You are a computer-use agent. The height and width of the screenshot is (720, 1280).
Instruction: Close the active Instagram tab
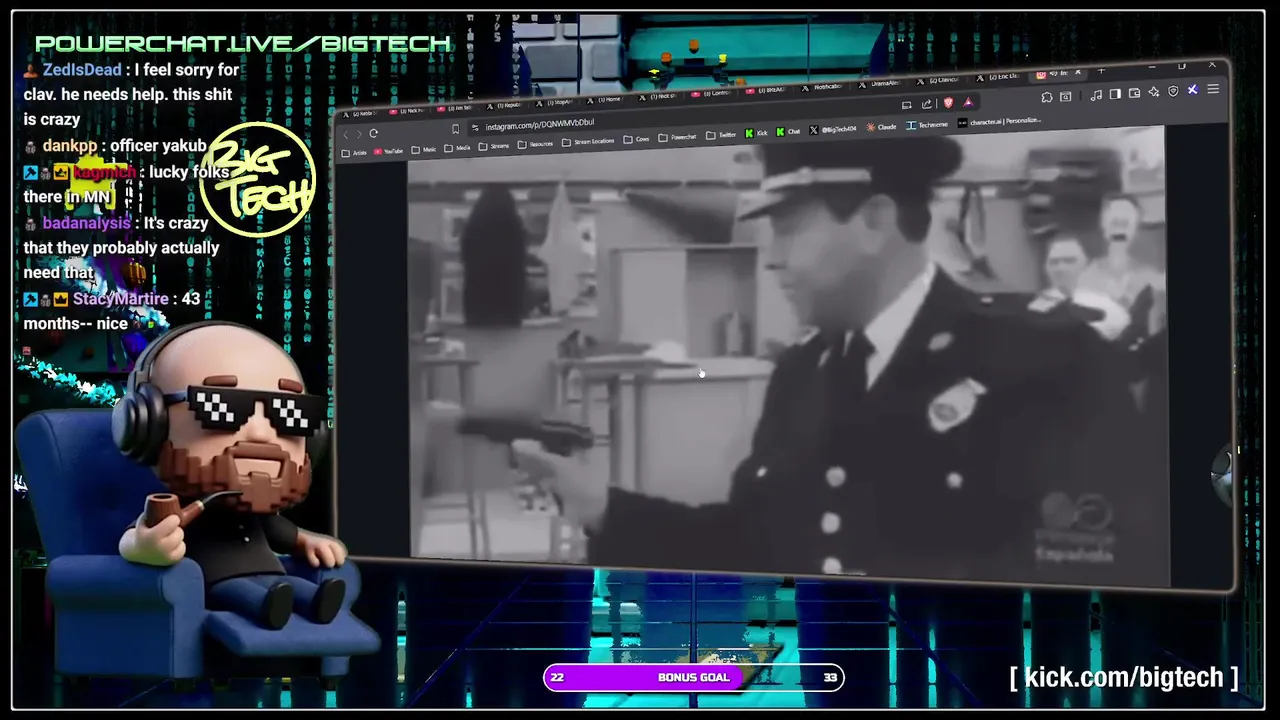[1078, 72]
